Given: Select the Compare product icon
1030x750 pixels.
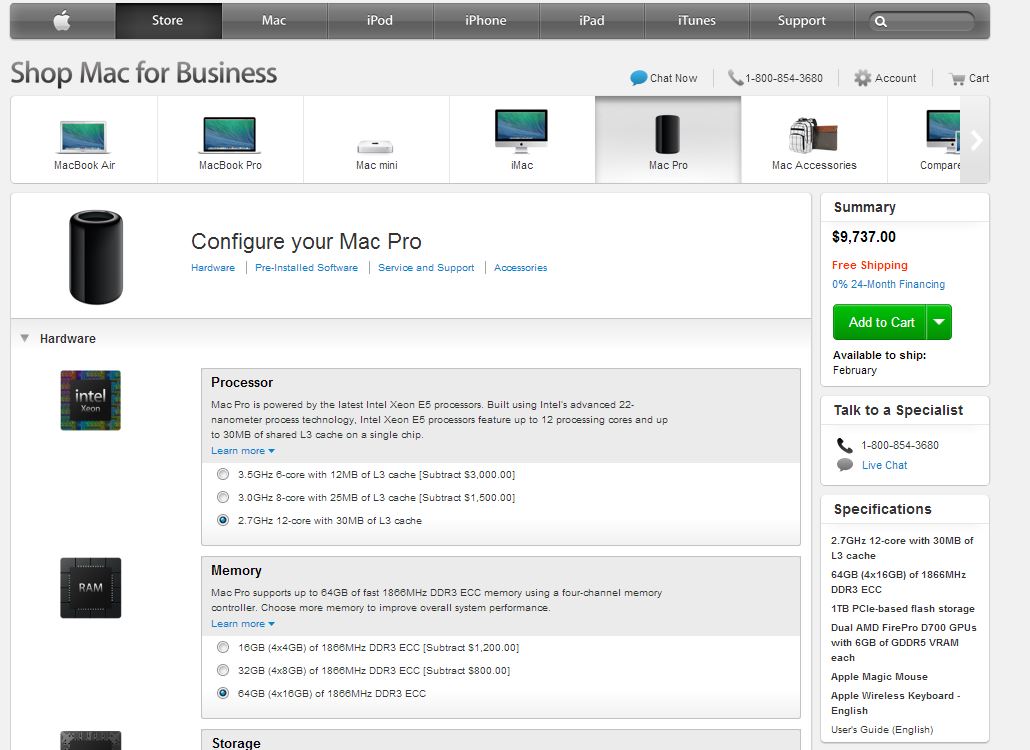Looking at the screenshot, I should click(x=943, y=131).
